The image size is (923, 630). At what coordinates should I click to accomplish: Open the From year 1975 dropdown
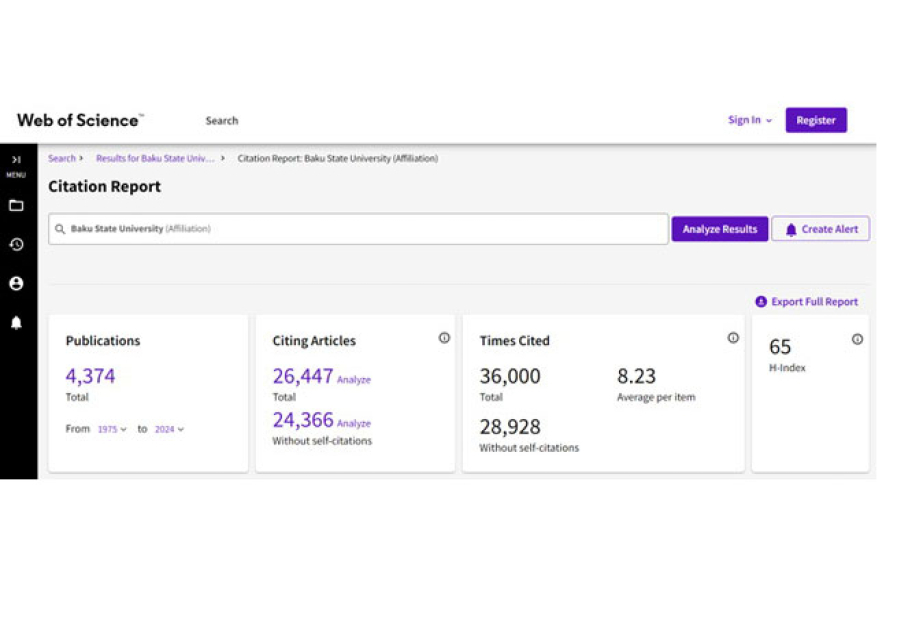(112, 429)
